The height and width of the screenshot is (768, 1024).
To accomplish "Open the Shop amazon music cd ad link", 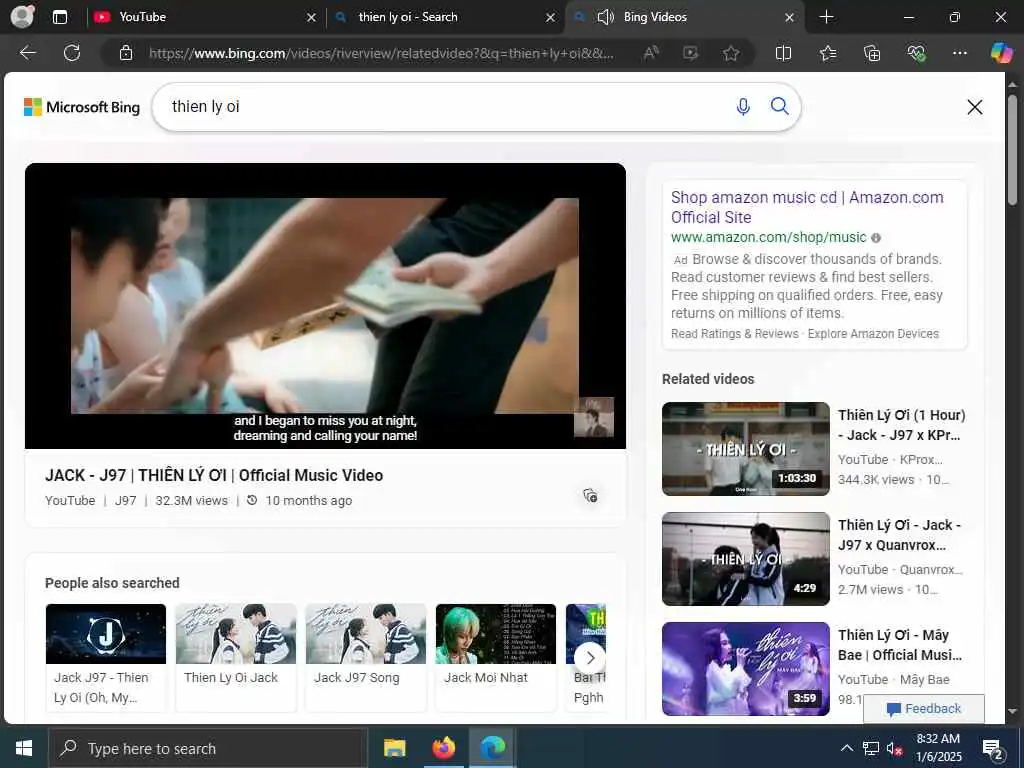I will coord(807,207).
